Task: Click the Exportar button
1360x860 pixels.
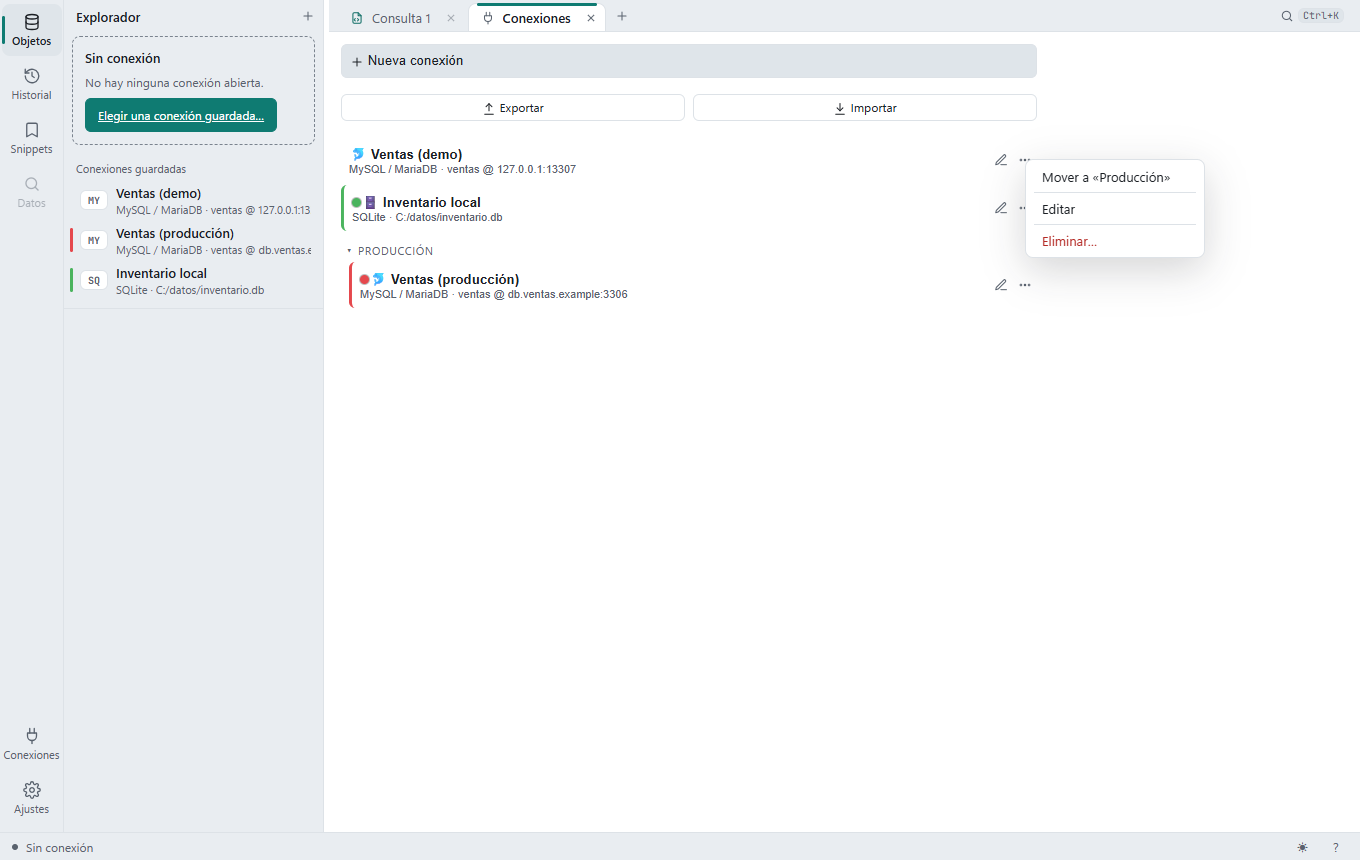Action: [x=513, y=108]
